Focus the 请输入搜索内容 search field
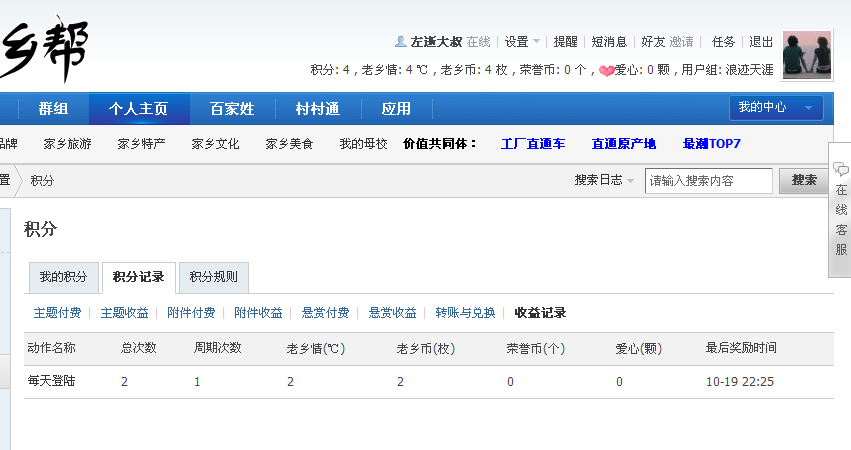The height and width of the screenshot is (450, 851). [x=708, y=181]
